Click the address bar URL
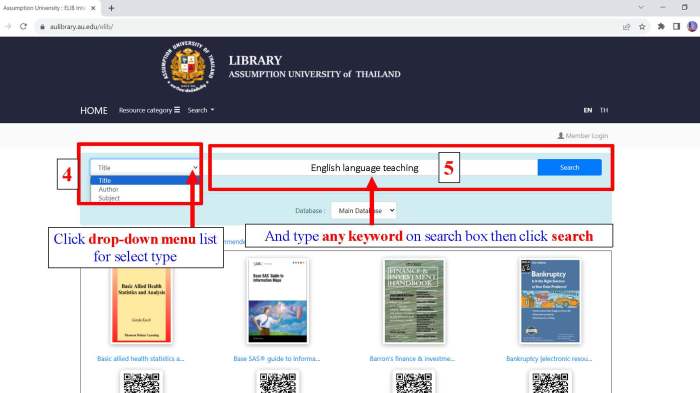Viewport: 700px width, 393px height. coord(81,27)
